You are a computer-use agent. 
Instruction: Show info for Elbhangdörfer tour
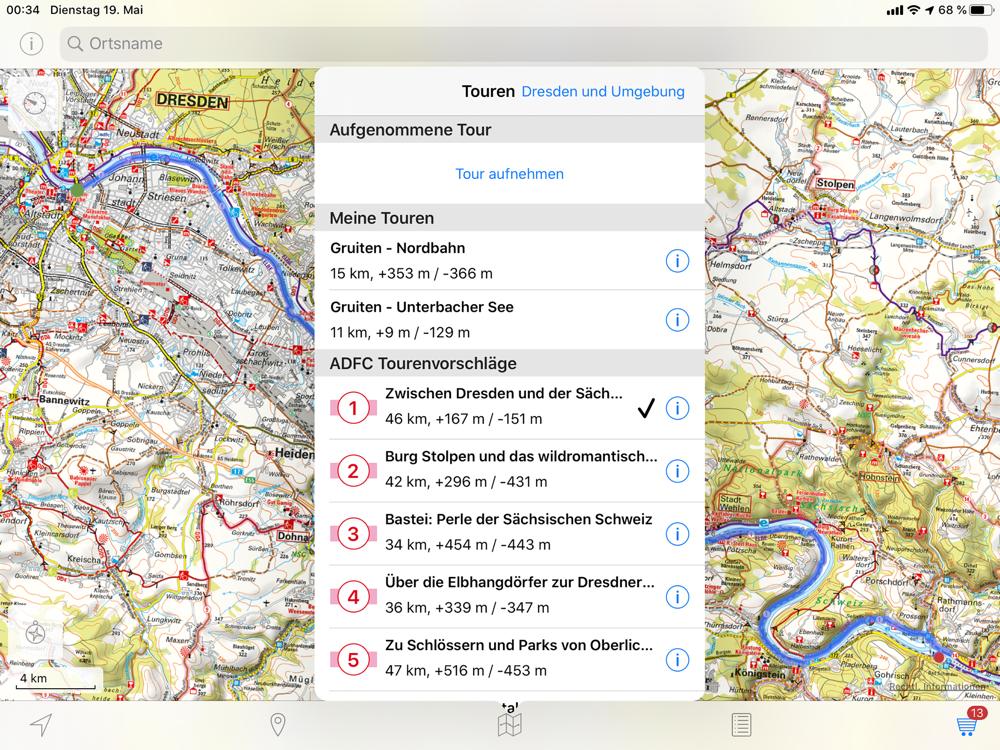click(677, 597)
